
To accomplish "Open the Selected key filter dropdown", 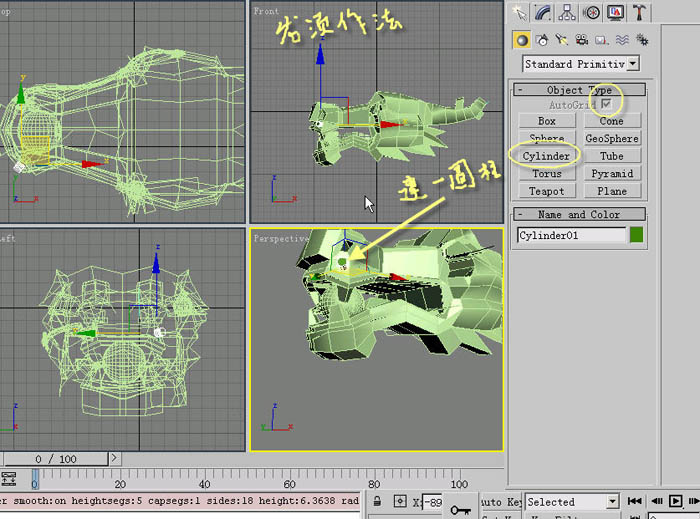I will 572,502.
